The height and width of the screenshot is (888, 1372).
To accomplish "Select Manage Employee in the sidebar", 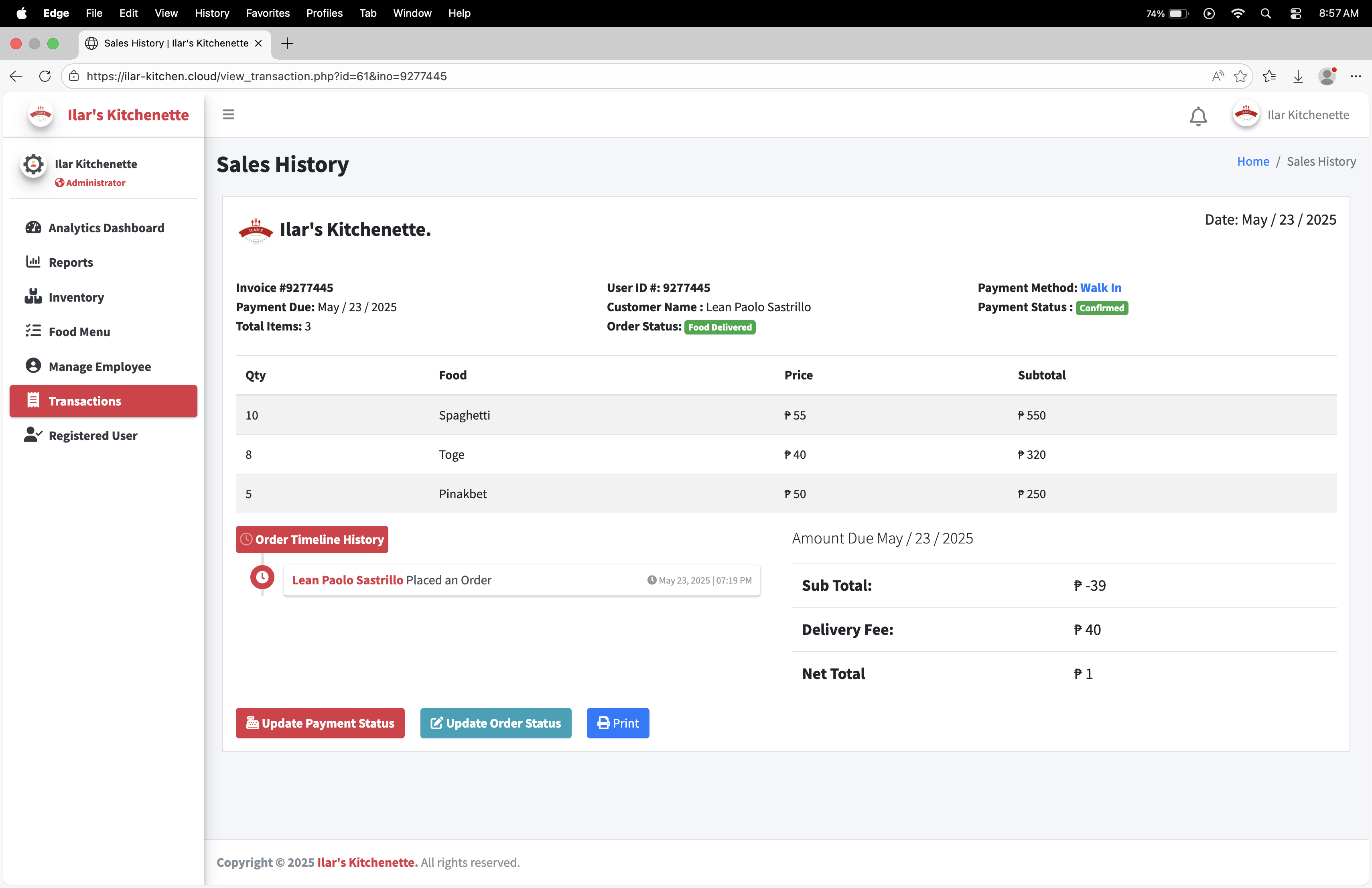I will point(99,367).
